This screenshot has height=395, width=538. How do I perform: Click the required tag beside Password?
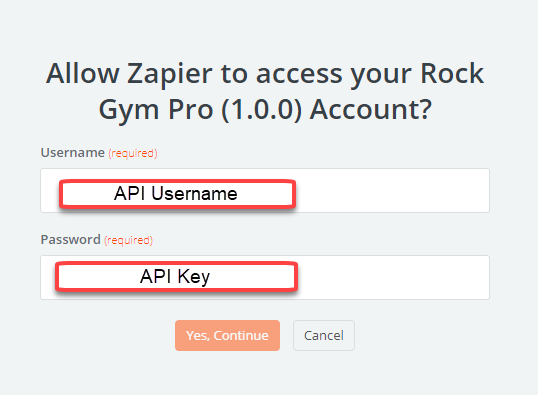click(129, 240)
